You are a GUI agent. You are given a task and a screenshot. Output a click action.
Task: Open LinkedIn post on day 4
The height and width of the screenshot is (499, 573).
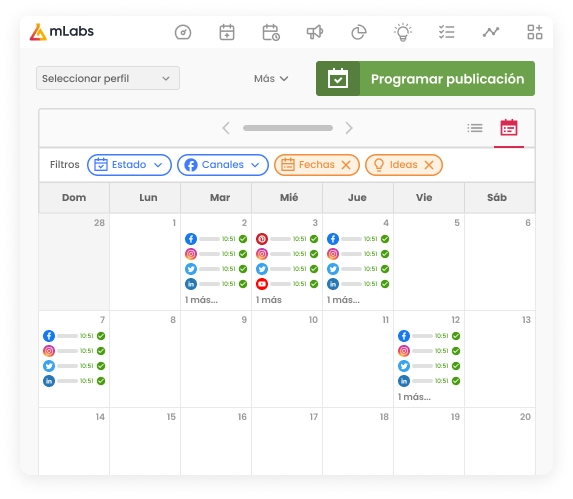pos(358,284)
